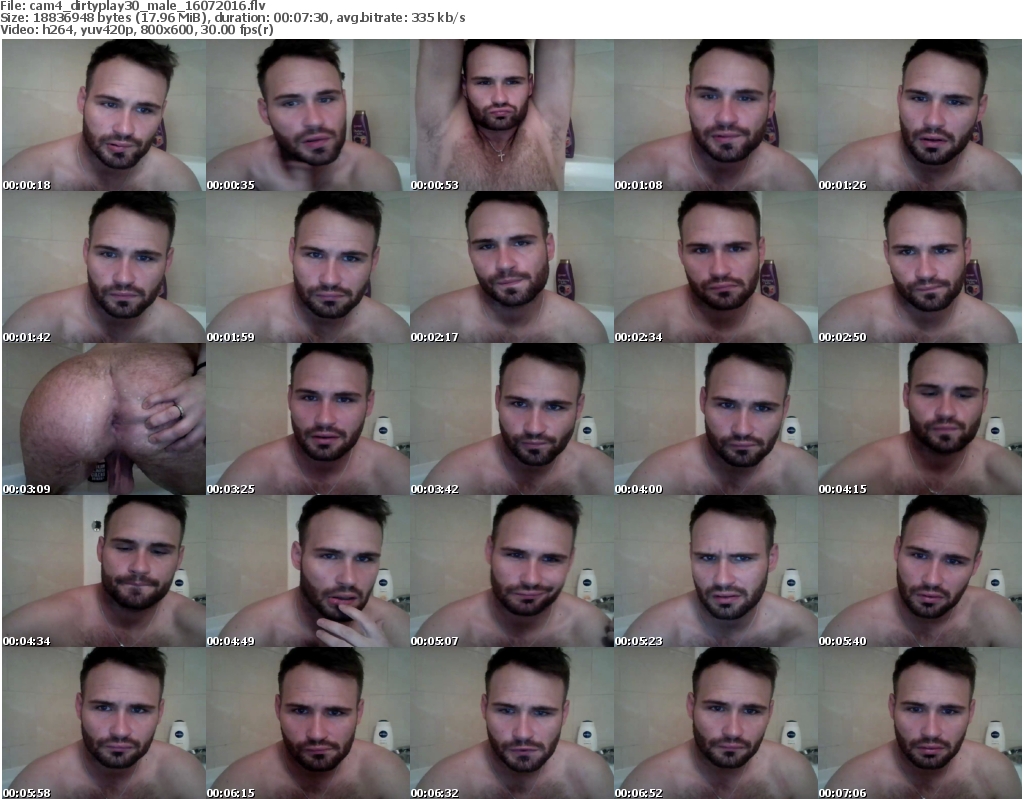Viewport: 1024px width, 799px height.
Task: Click the frame with timestamp 00:06:32
Action: (x=512, y=723)
